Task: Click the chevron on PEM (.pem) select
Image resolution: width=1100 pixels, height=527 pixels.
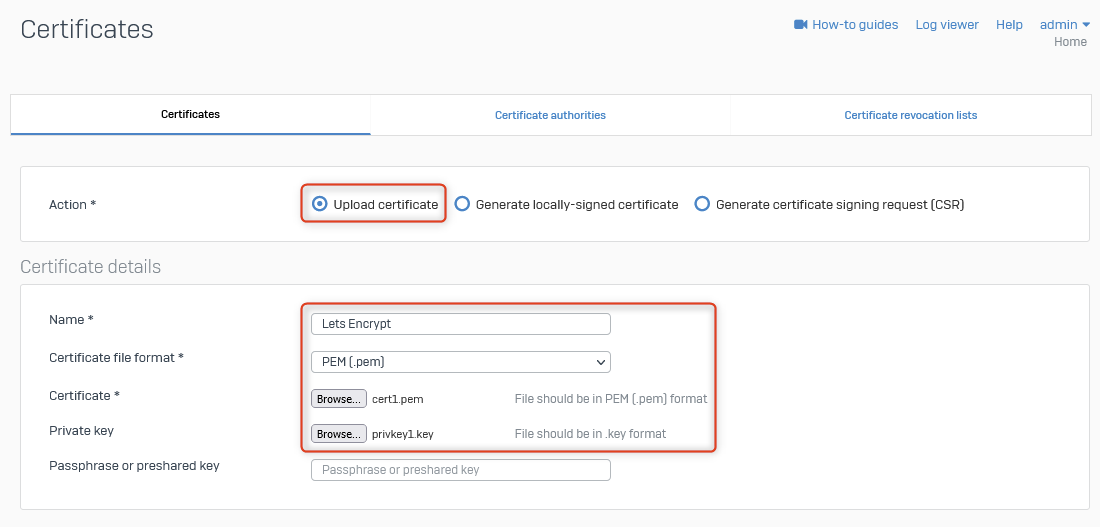Action: [600, 362]
